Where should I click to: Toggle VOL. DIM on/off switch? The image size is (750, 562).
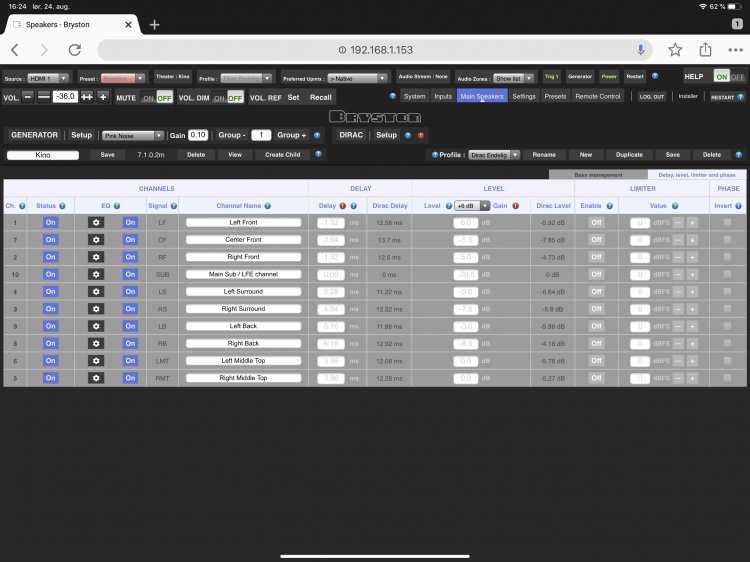click(x=228, y=98)
